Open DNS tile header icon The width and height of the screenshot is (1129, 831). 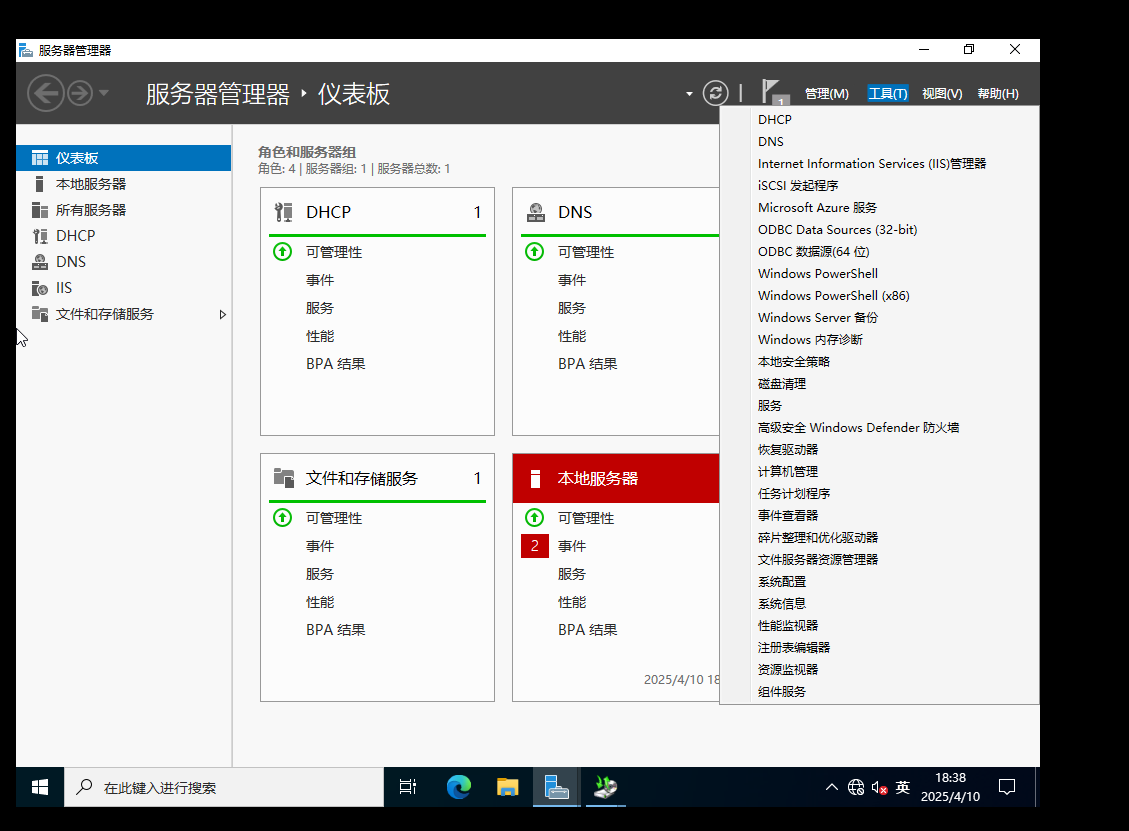click(x=536, y=212)
